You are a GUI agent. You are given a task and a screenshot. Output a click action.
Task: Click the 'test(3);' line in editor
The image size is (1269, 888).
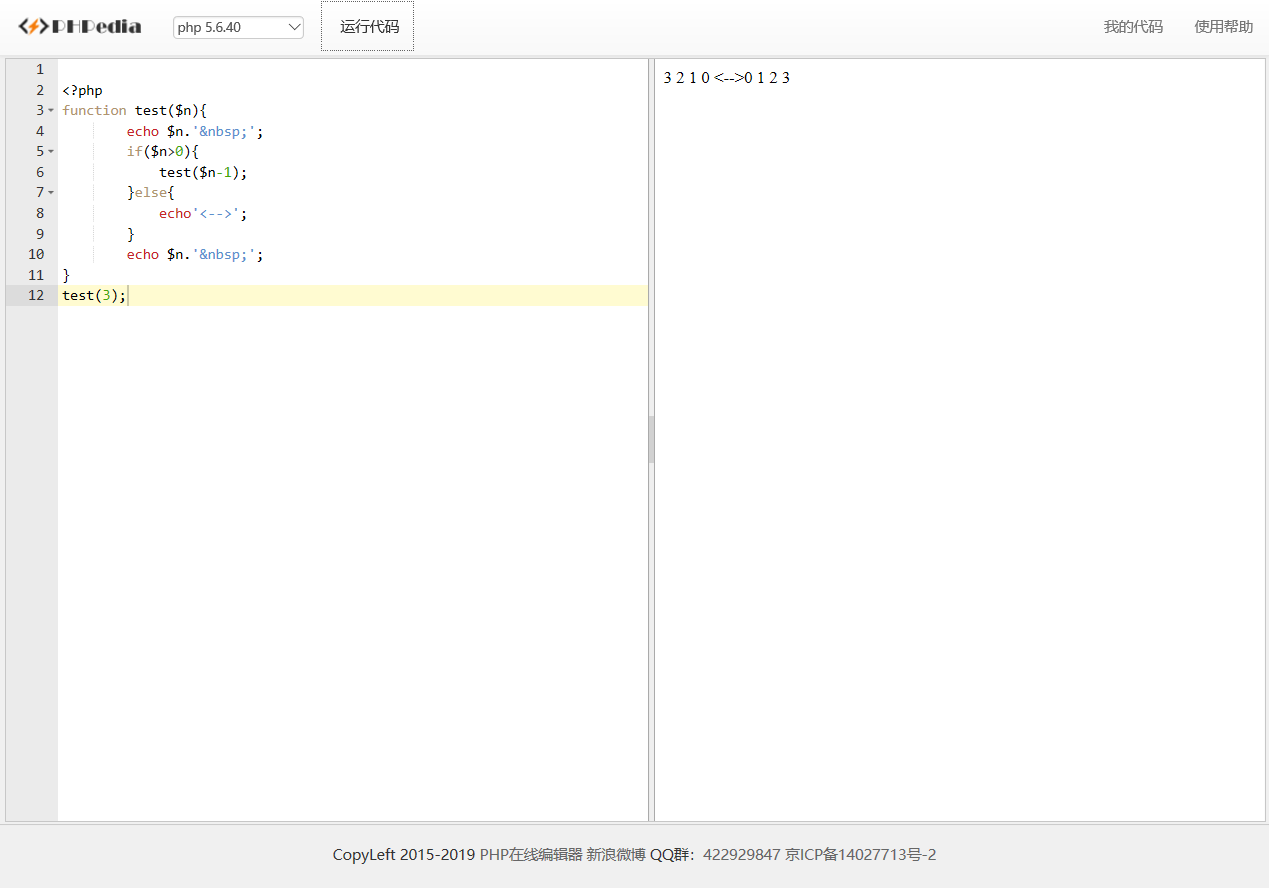pos(94,295)
